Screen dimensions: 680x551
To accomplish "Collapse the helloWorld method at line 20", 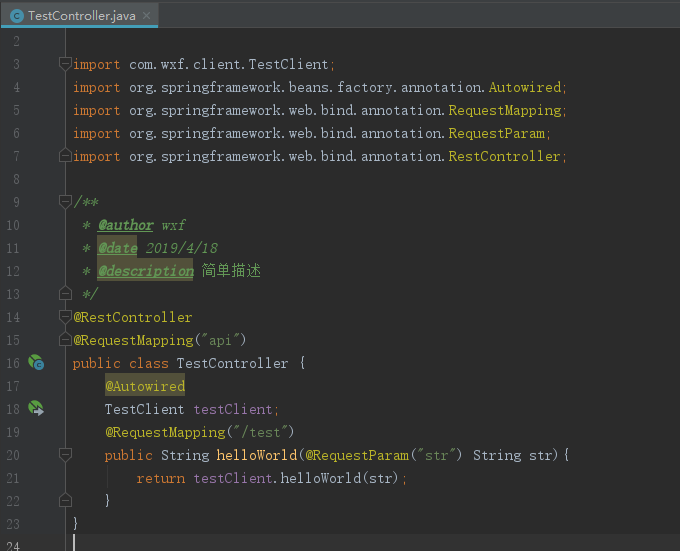I will pos(65,455).
